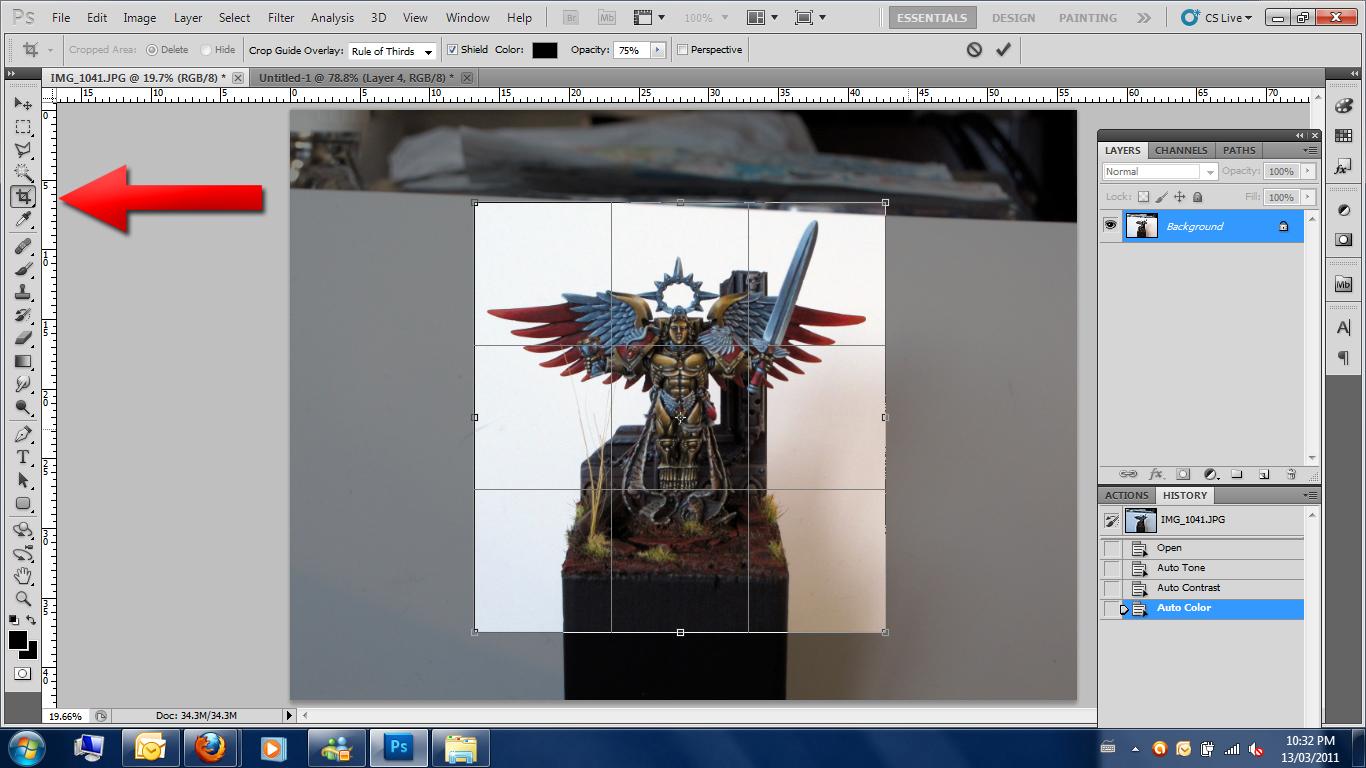The width and height of the screenshot is (1366, 768).
Task: Open the Character panel icon
Action: coord(1343,328)
